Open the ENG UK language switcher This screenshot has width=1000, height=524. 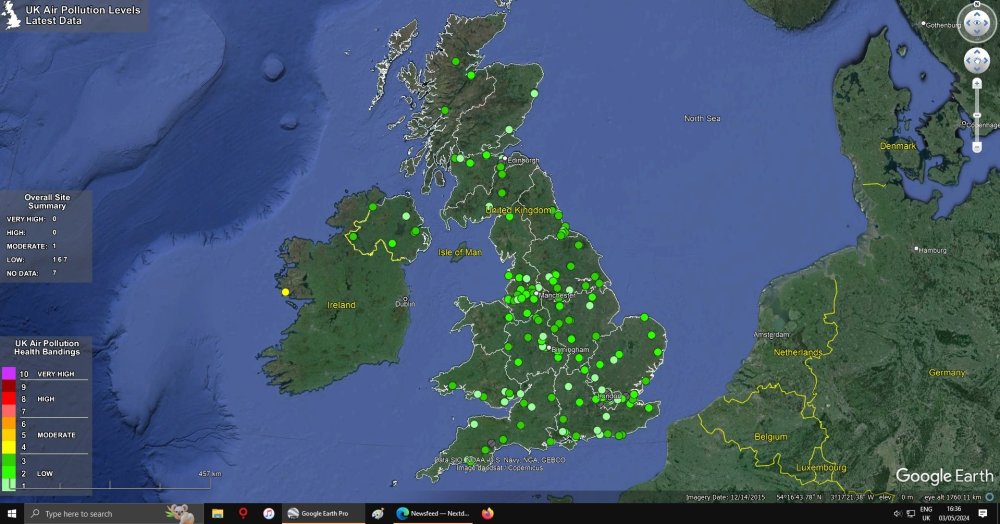click(926, 513)
